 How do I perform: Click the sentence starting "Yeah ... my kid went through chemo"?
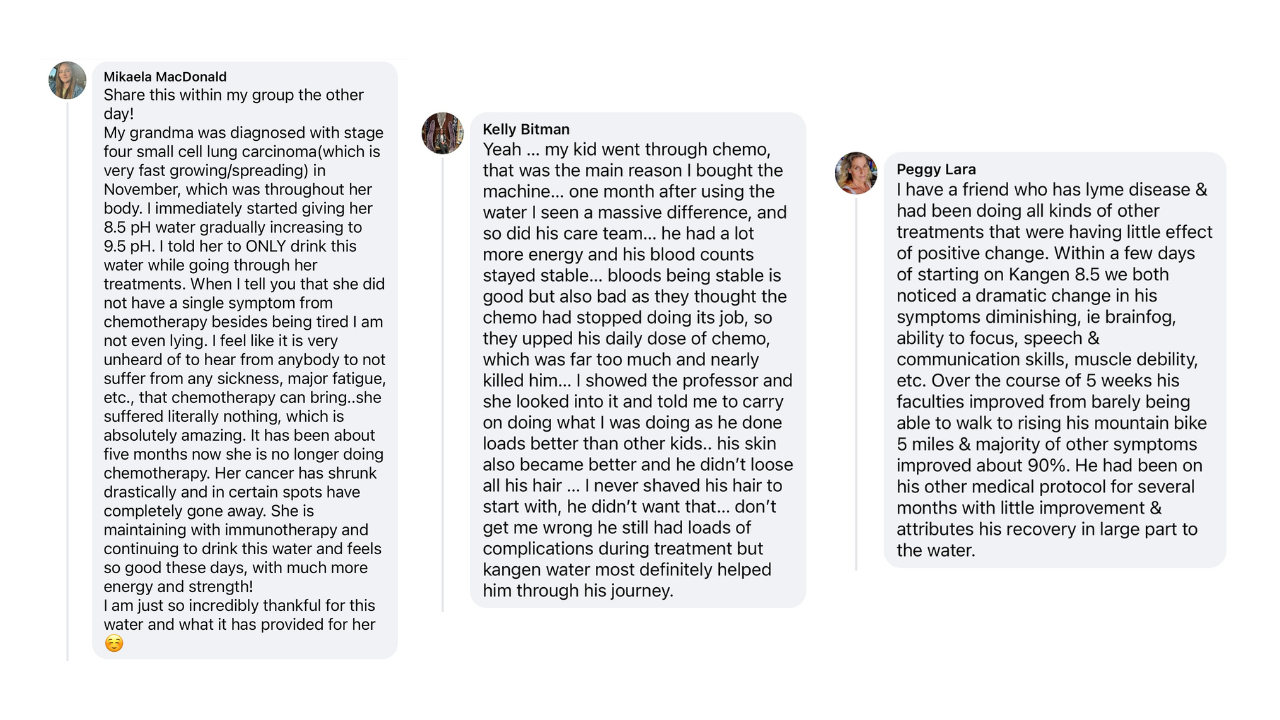point(627,150)
